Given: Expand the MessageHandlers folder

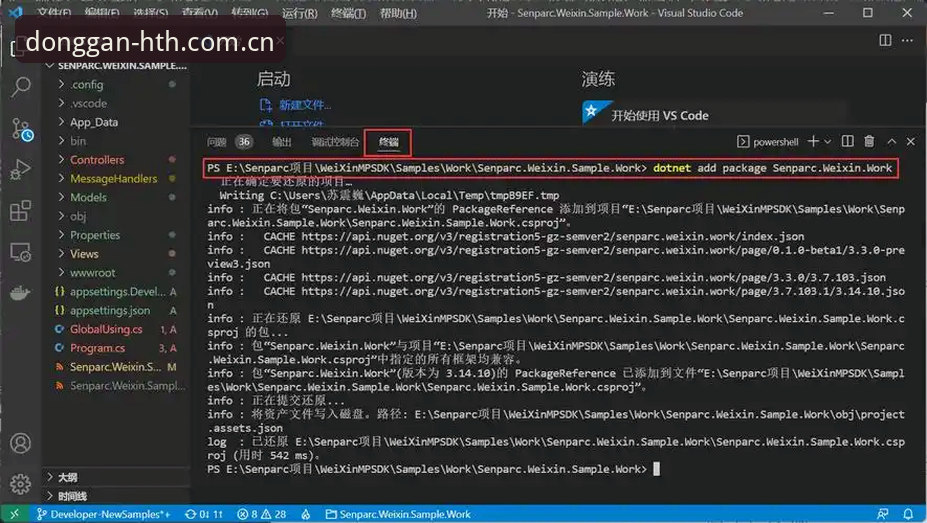Looking at the screenshot, I should [116, 178].
